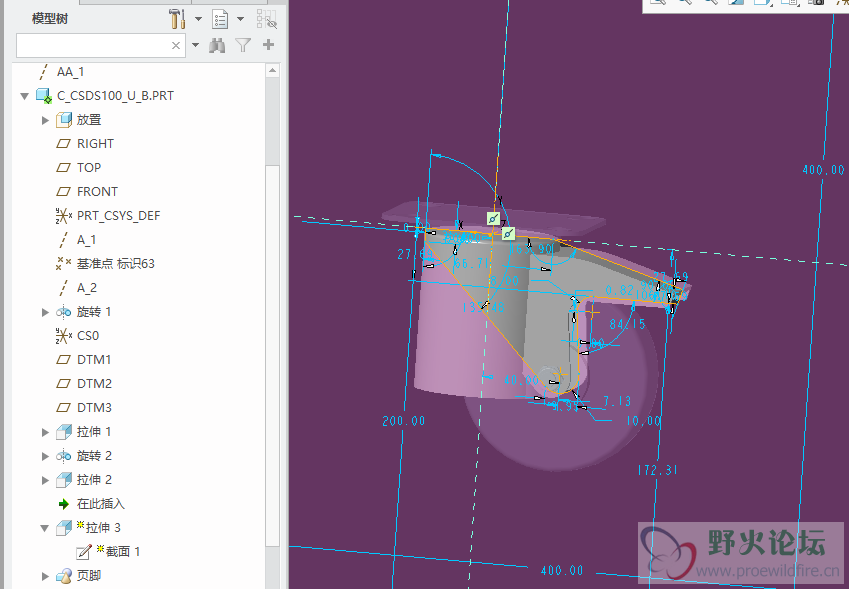Expand the 旋转 2 revolve feature
This screenshot has height=589, width=849.
45,456
